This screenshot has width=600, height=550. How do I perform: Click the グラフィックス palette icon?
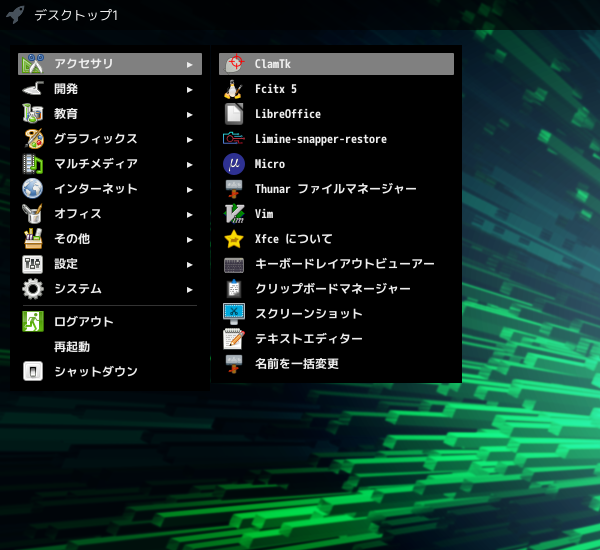[34, 139]
